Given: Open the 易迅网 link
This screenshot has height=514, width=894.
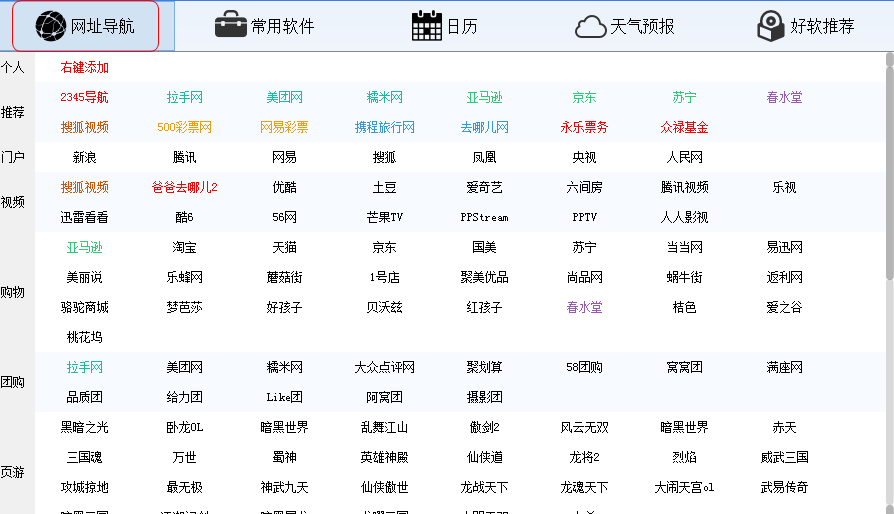Looking at the screenshot, I should (x=784, y=247).
